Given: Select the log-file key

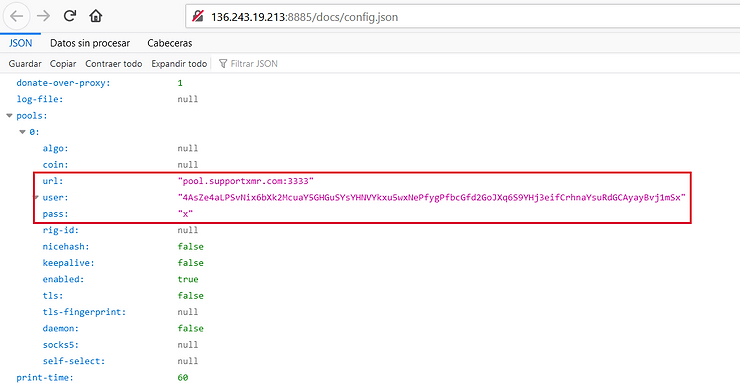Looking at the screenshot, I should [x=40, y=99].
